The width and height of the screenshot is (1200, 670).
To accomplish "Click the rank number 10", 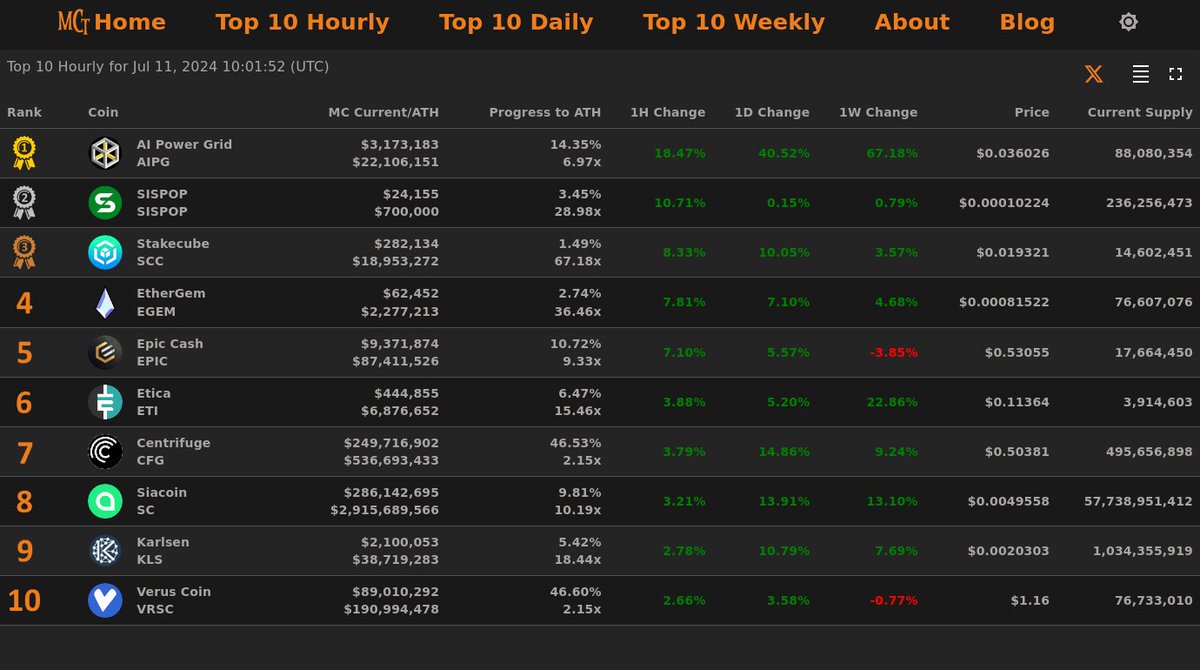I will 24,601.
